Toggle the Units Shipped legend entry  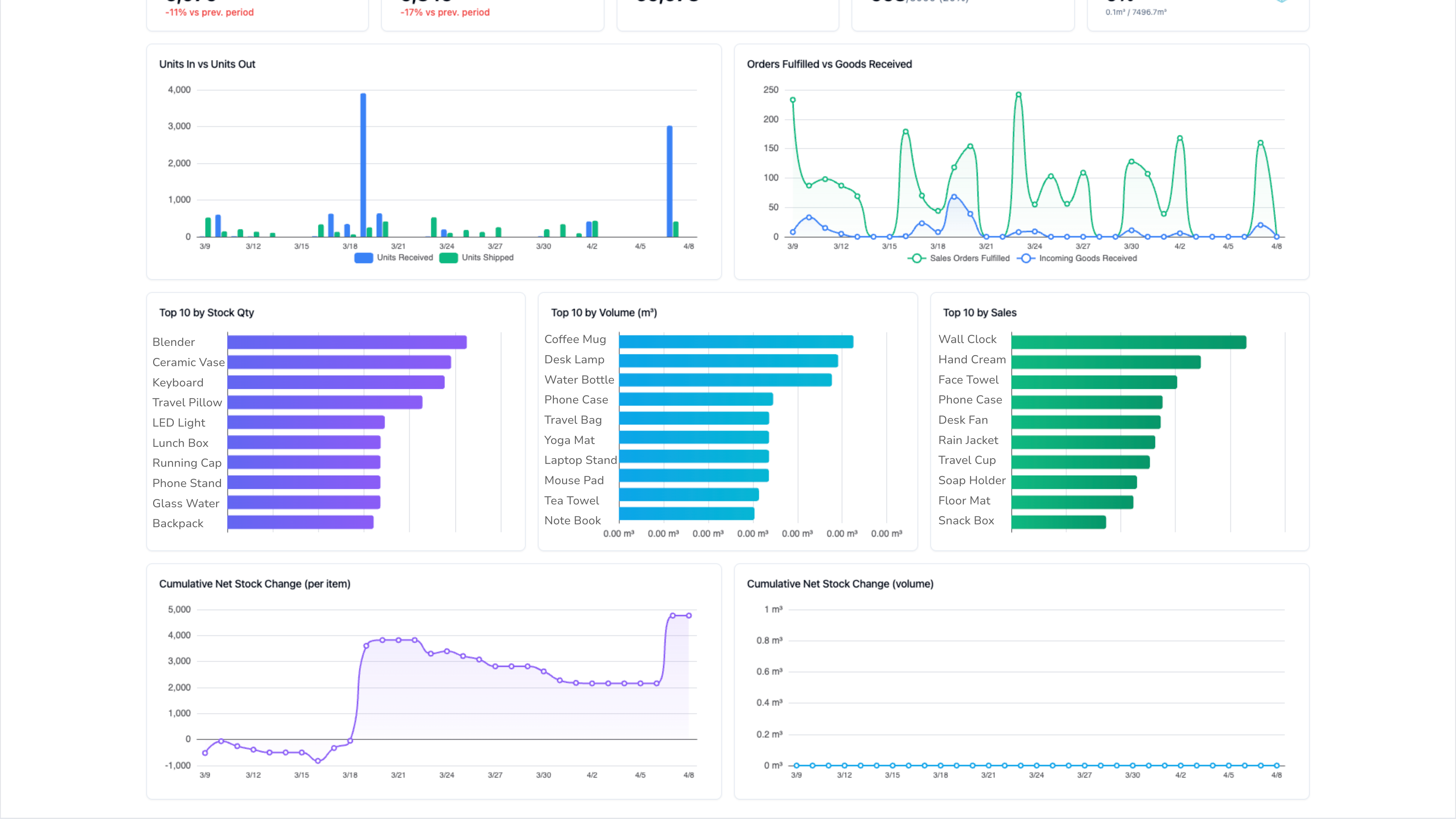coord(476,257)
